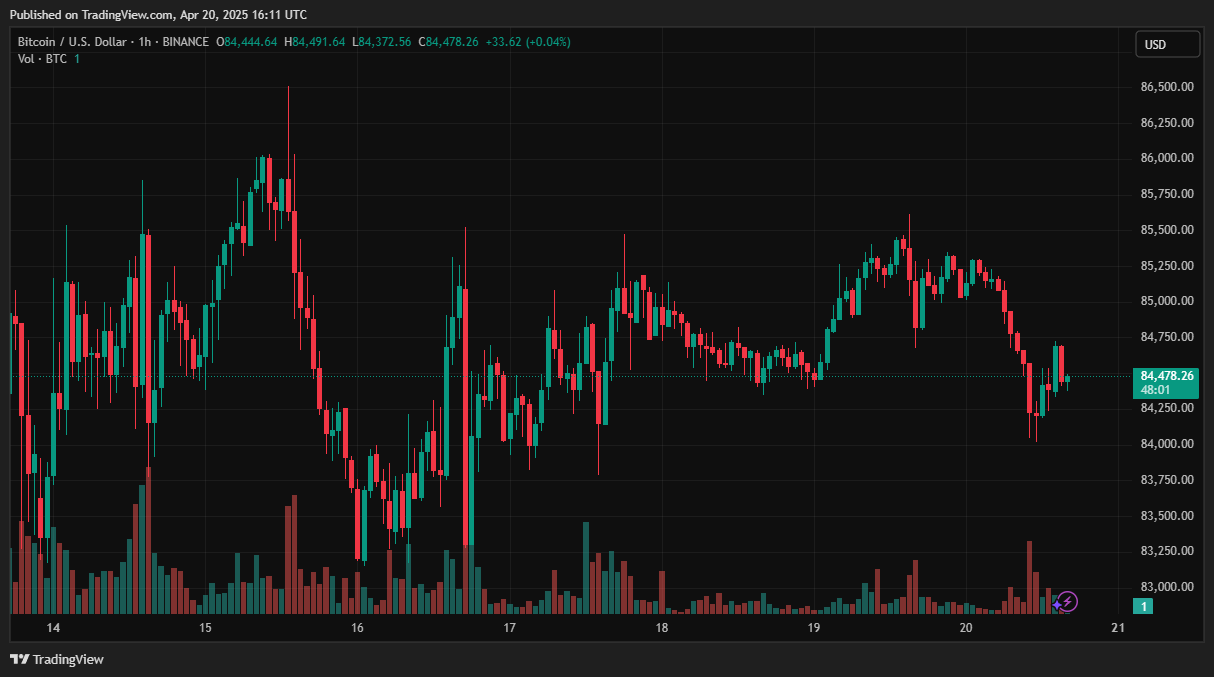
Task: Click the Vol · BTC indicator label
Action: pos(42,59)
